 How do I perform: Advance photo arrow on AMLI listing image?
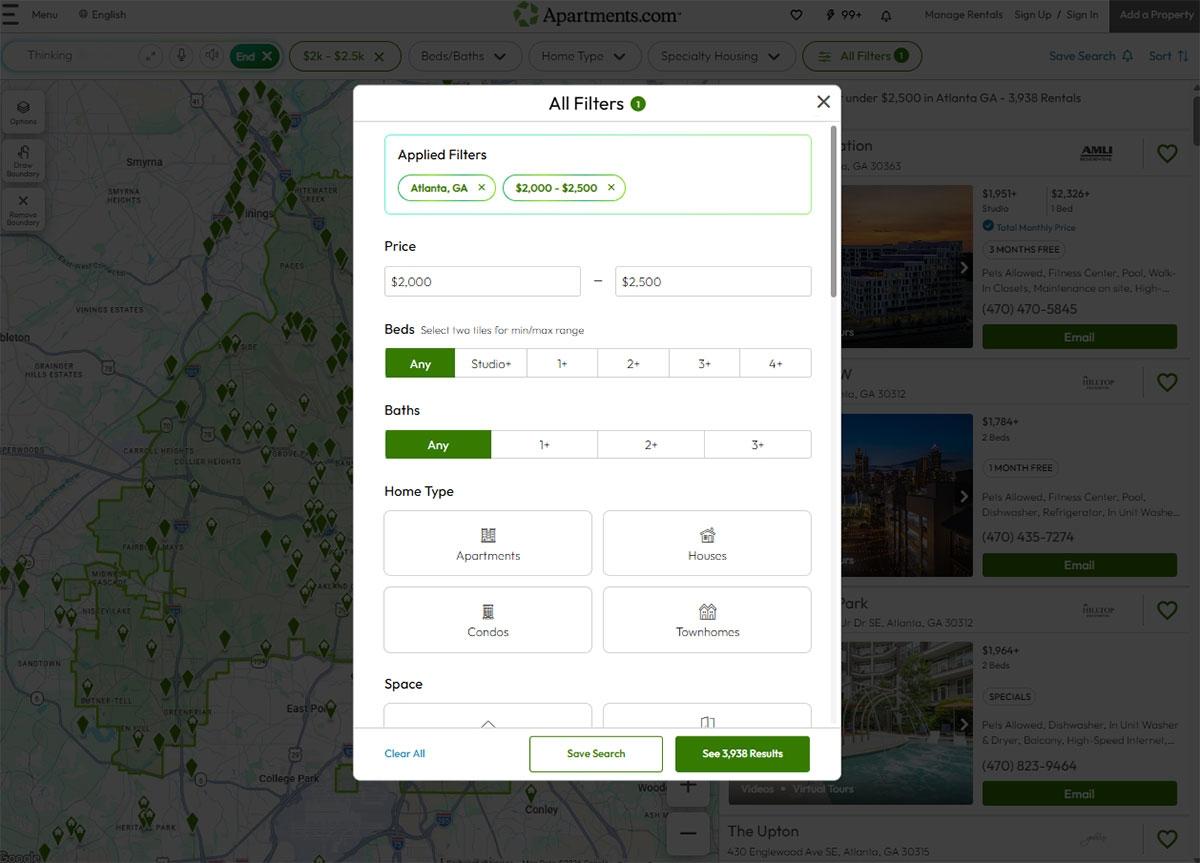[964, 267]
